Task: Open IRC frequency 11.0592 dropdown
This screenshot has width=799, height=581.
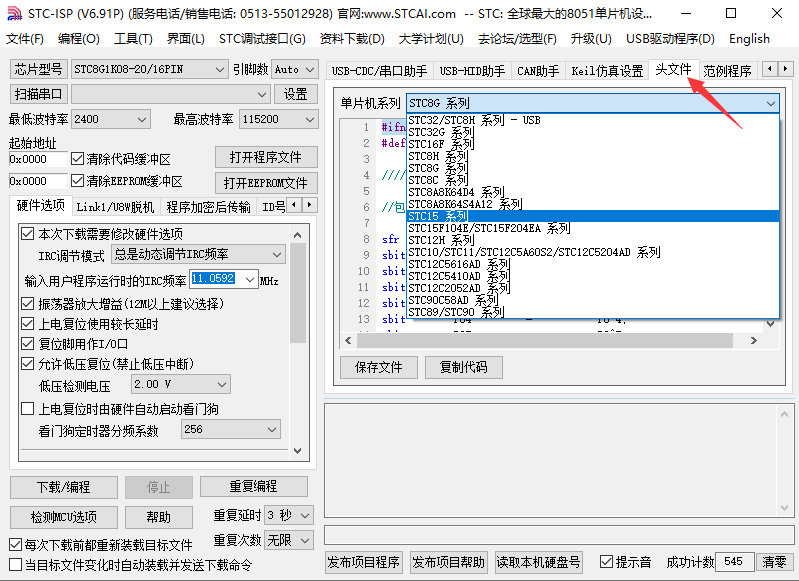Action: click(x=250, y=279)
